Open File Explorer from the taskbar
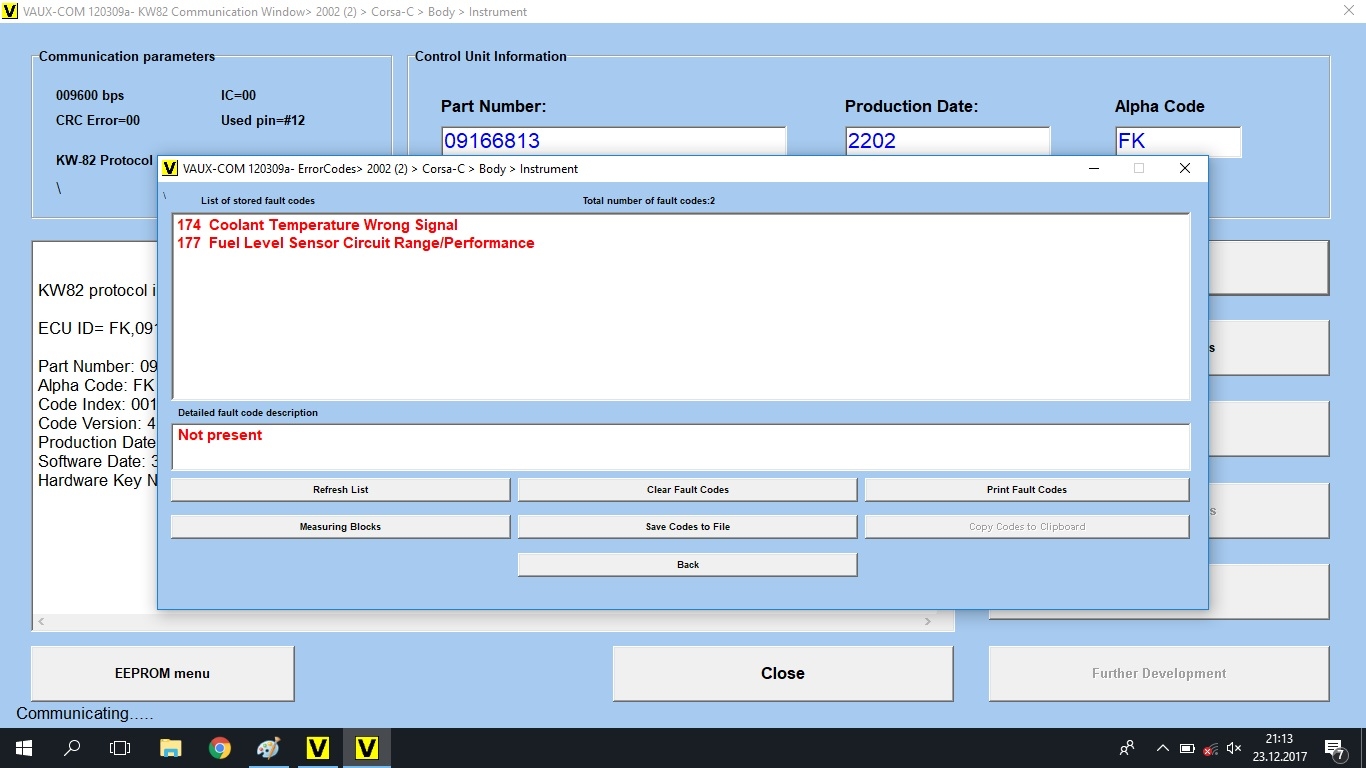Screen dimensions: 1366x768 coord(171,748)
